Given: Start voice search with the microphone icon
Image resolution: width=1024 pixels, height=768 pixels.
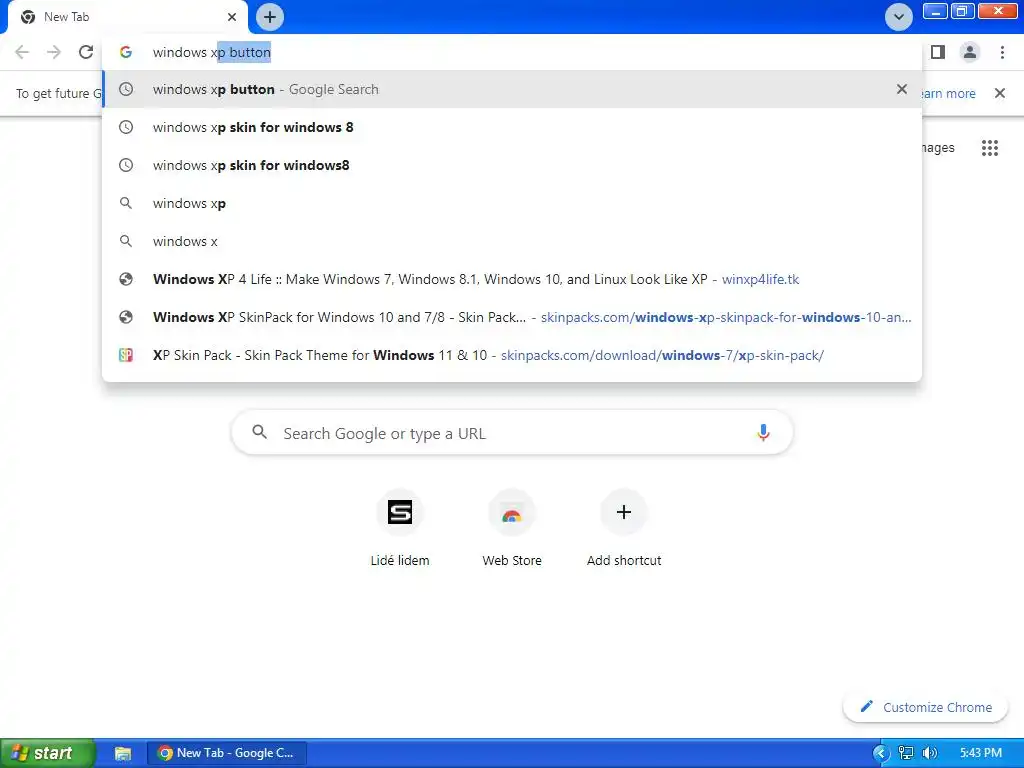Looking at the screenshot, I should coord(763,433).
